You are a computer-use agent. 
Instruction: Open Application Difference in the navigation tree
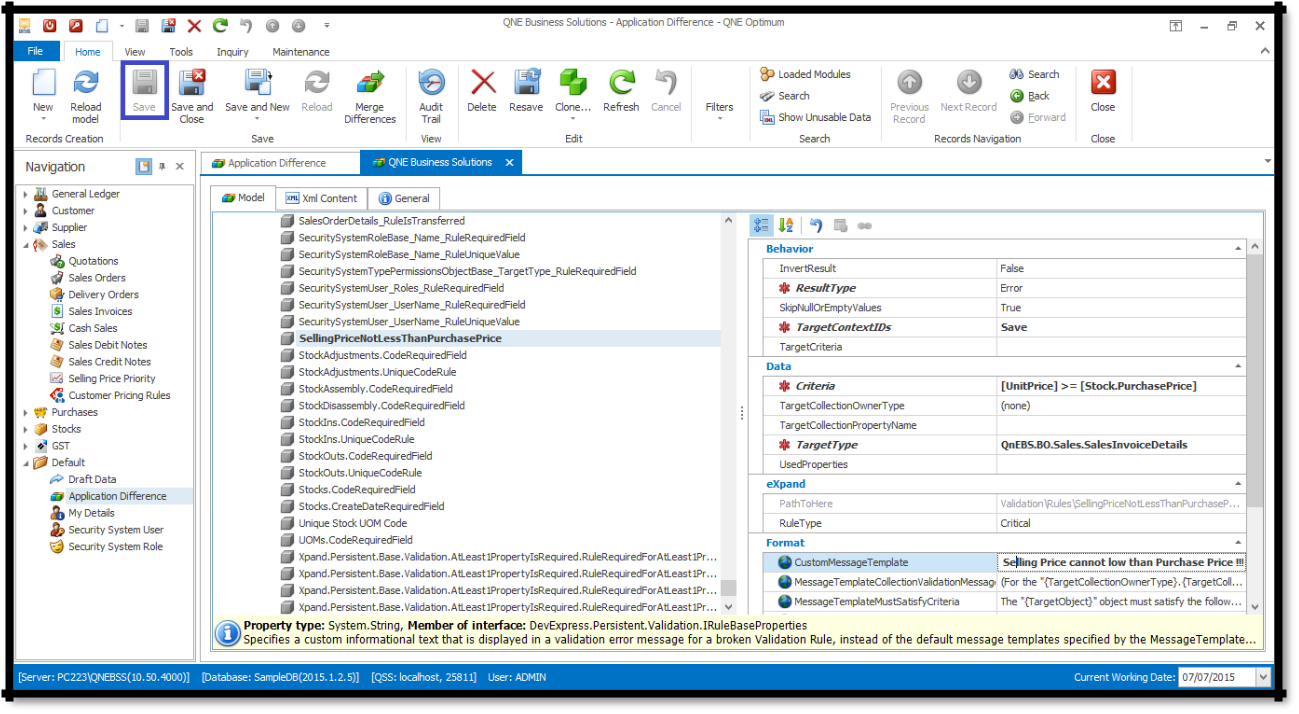117,496
